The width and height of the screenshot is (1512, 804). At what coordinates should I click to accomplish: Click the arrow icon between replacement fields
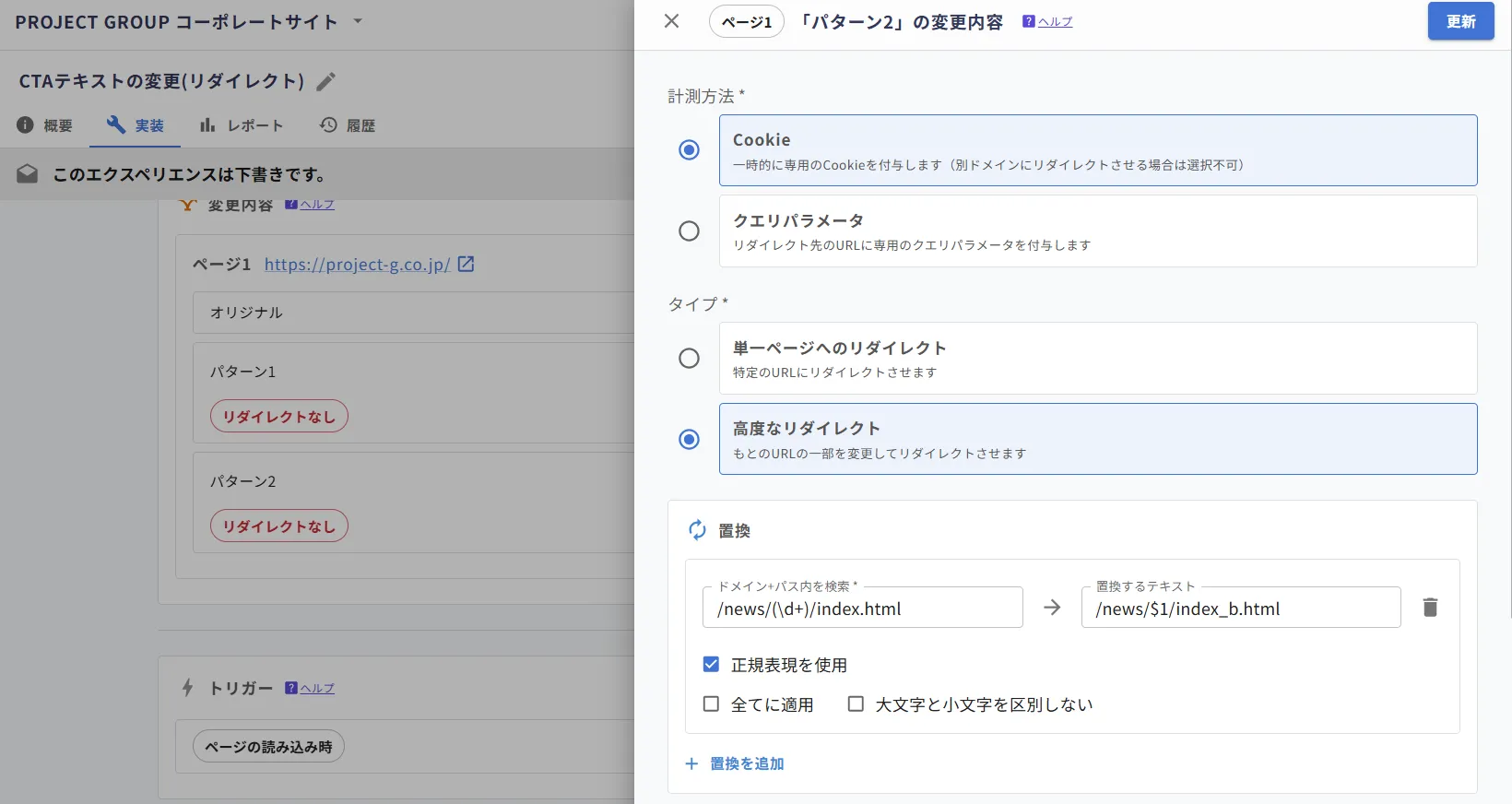(1052, 608)
